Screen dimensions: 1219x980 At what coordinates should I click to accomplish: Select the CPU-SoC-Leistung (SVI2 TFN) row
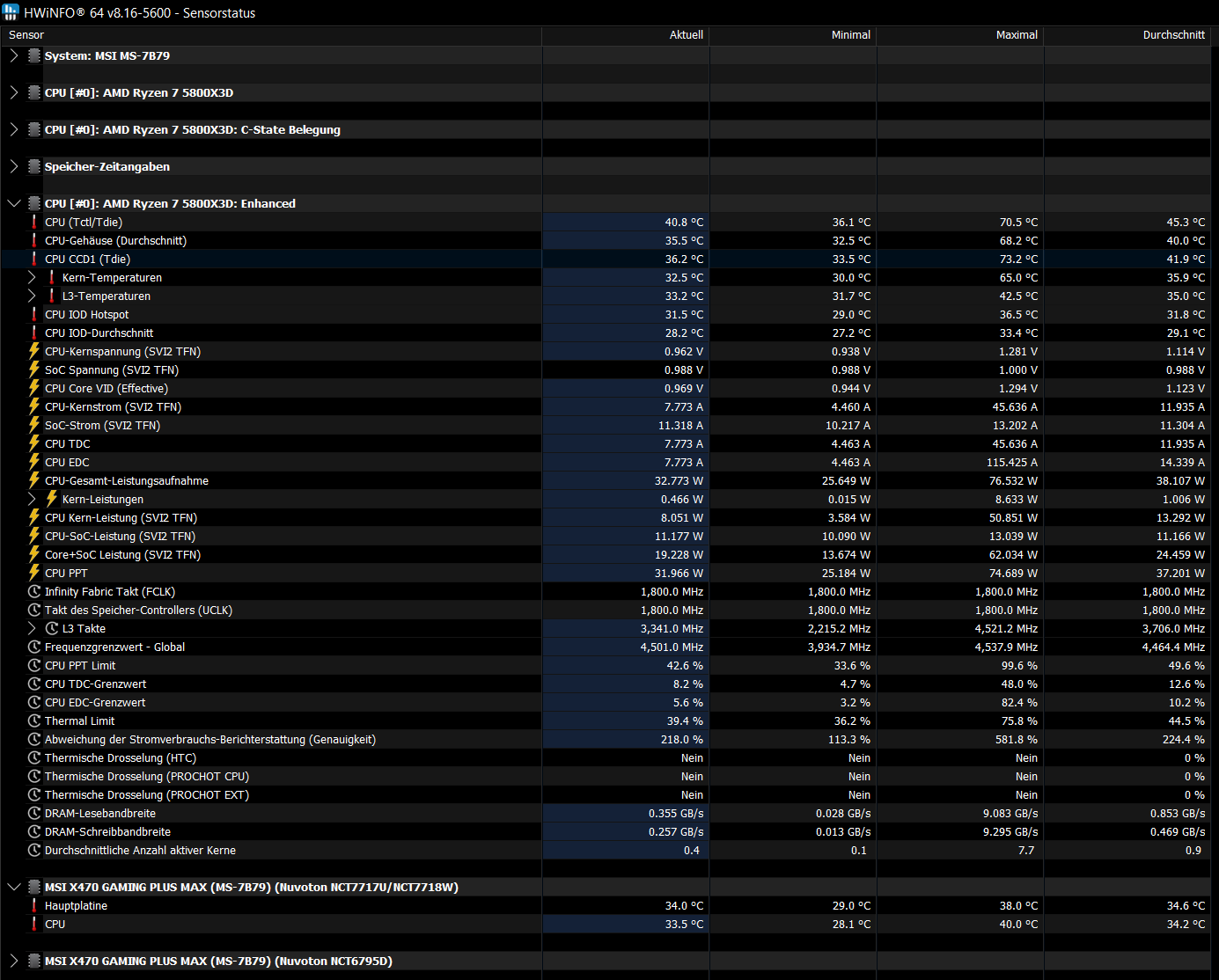[x=606, y=536]
